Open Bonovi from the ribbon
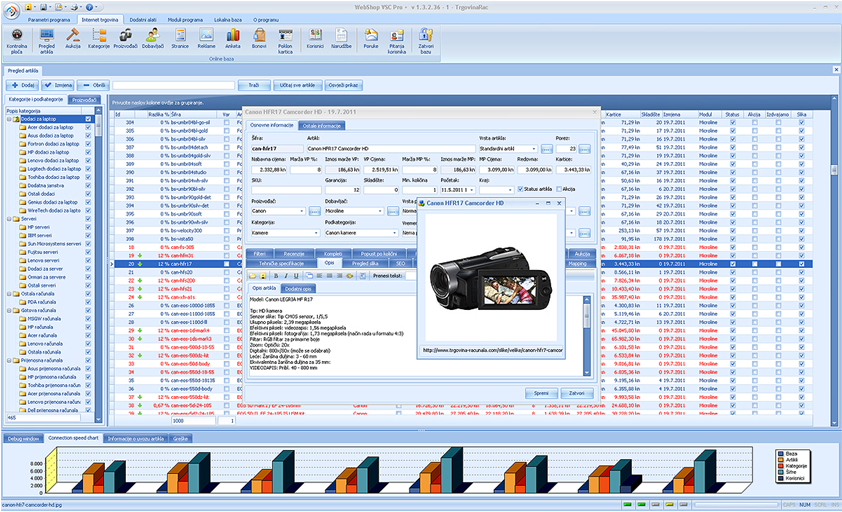 [259, 39]
